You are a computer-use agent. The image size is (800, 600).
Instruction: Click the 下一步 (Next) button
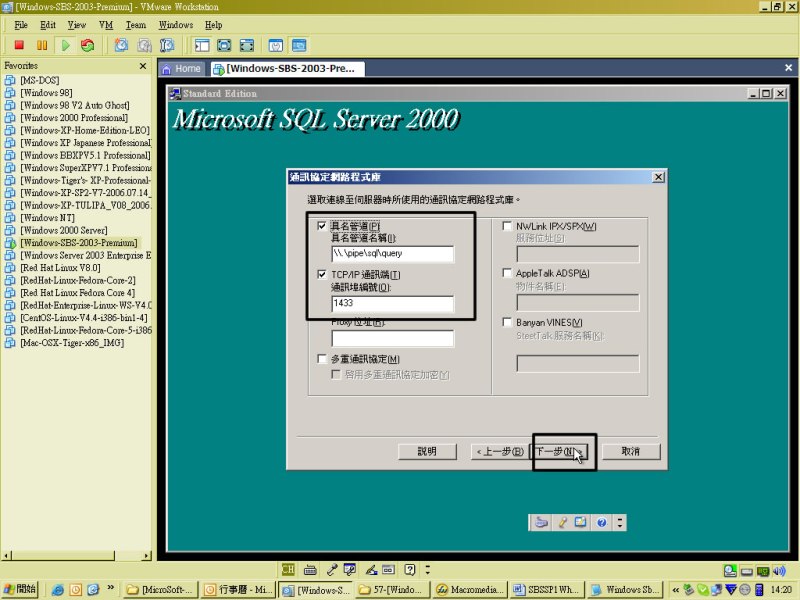coord(558,452)
